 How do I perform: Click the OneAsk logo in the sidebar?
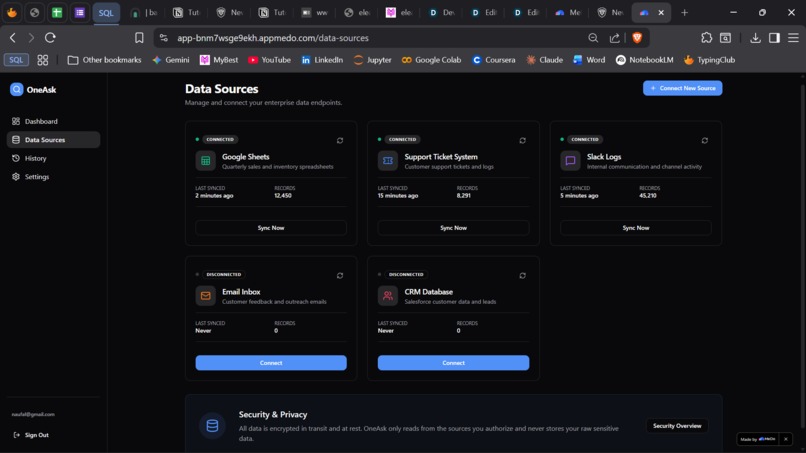coord(16,89)
